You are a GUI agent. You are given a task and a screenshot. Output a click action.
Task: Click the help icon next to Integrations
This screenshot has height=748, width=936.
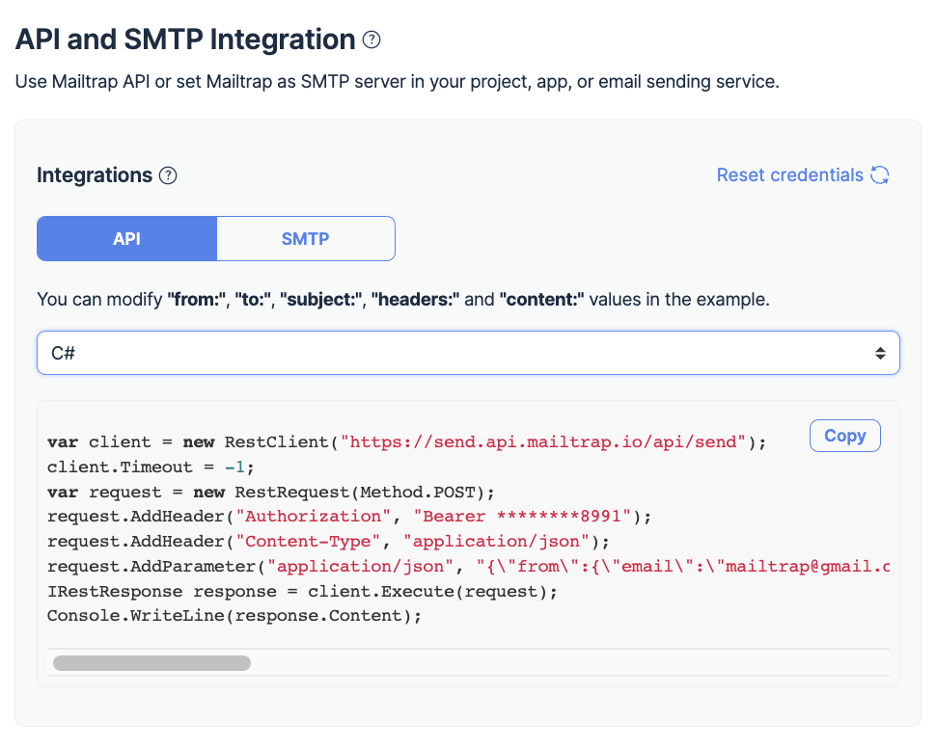point(168,176)
